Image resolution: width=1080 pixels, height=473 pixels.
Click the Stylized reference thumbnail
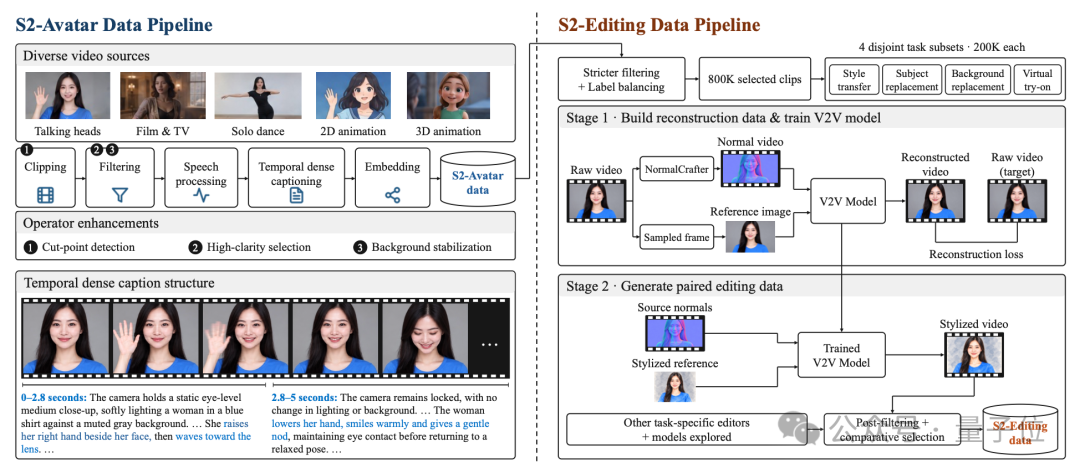(x=674, y=387)
